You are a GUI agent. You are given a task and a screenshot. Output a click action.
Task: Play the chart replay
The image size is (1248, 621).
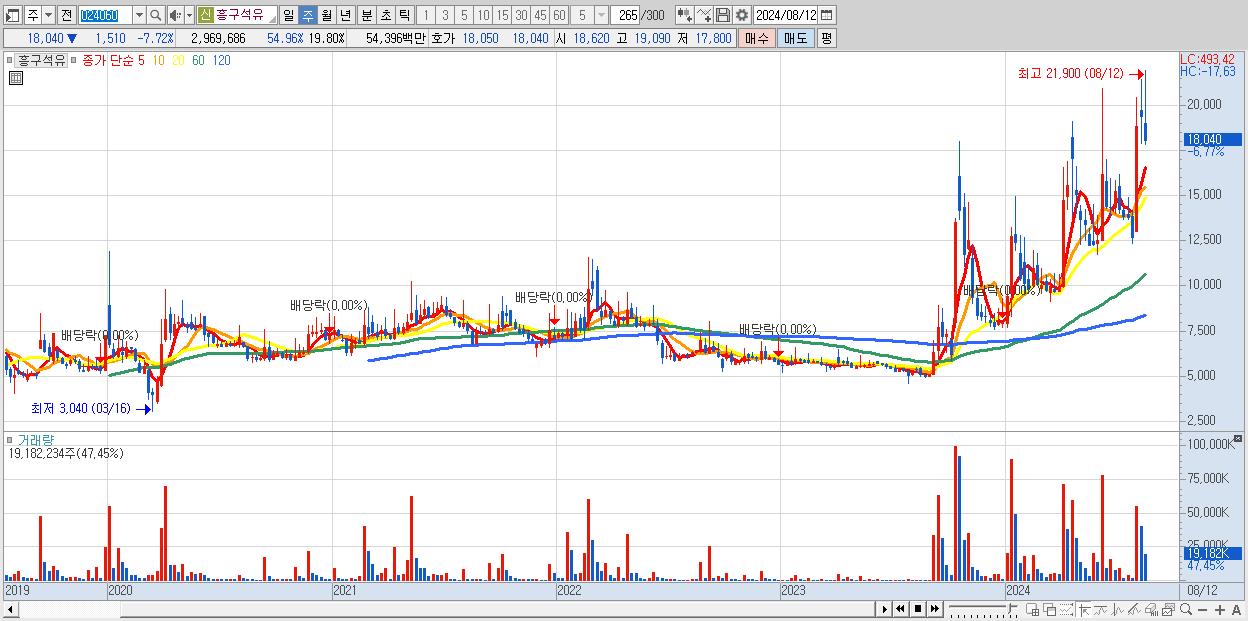pos(884,609)
